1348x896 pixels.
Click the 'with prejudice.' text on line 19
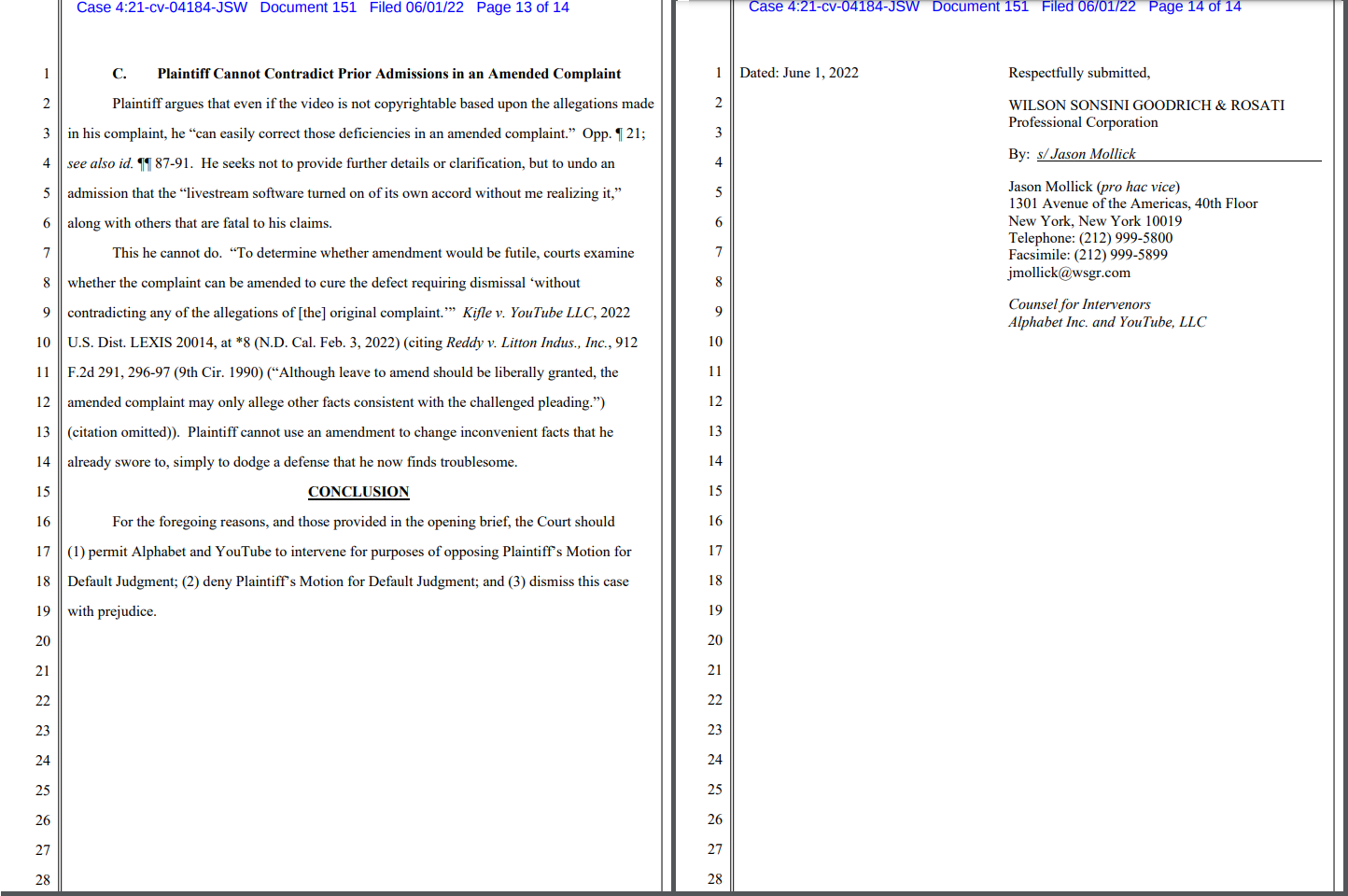[112, 611]
